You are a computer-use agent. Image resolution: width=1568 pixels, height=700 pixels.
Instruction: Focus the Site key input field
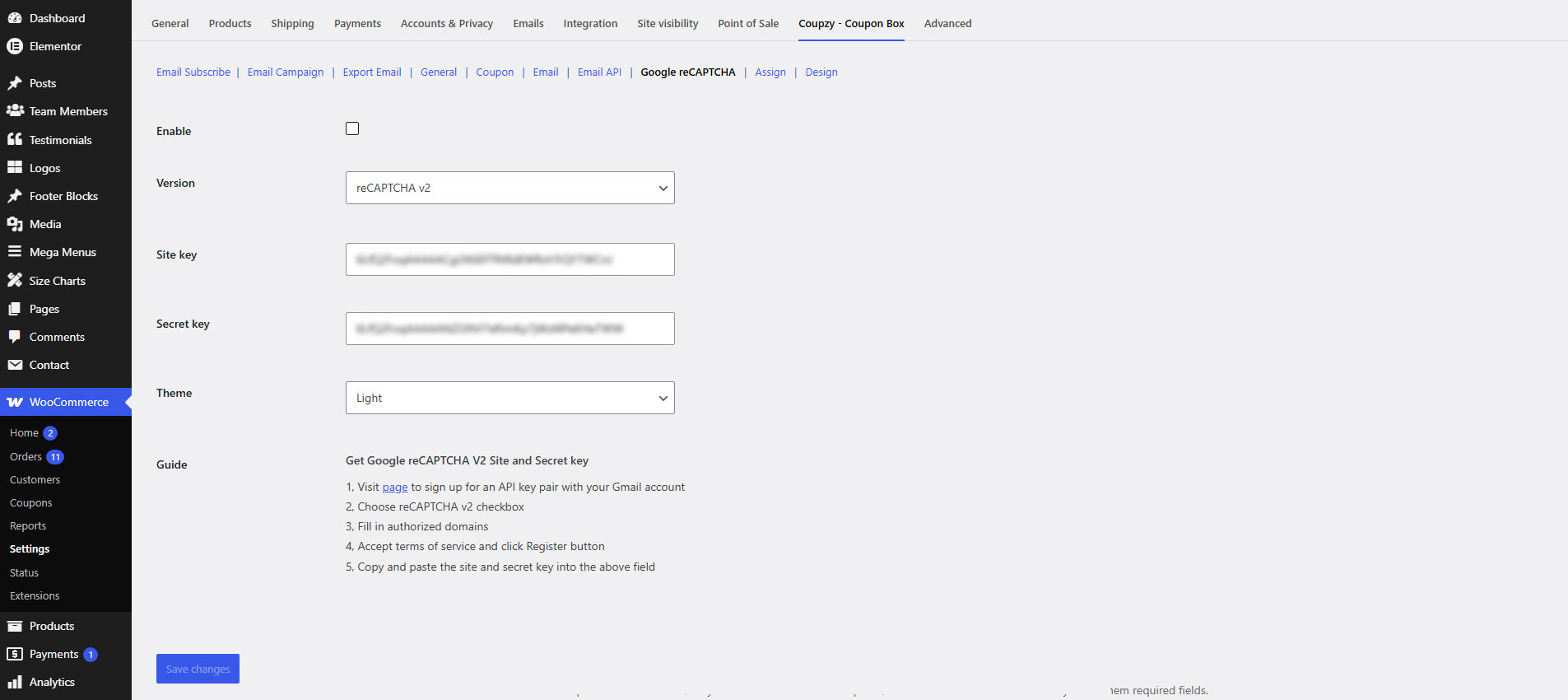(x=510, y=259)
